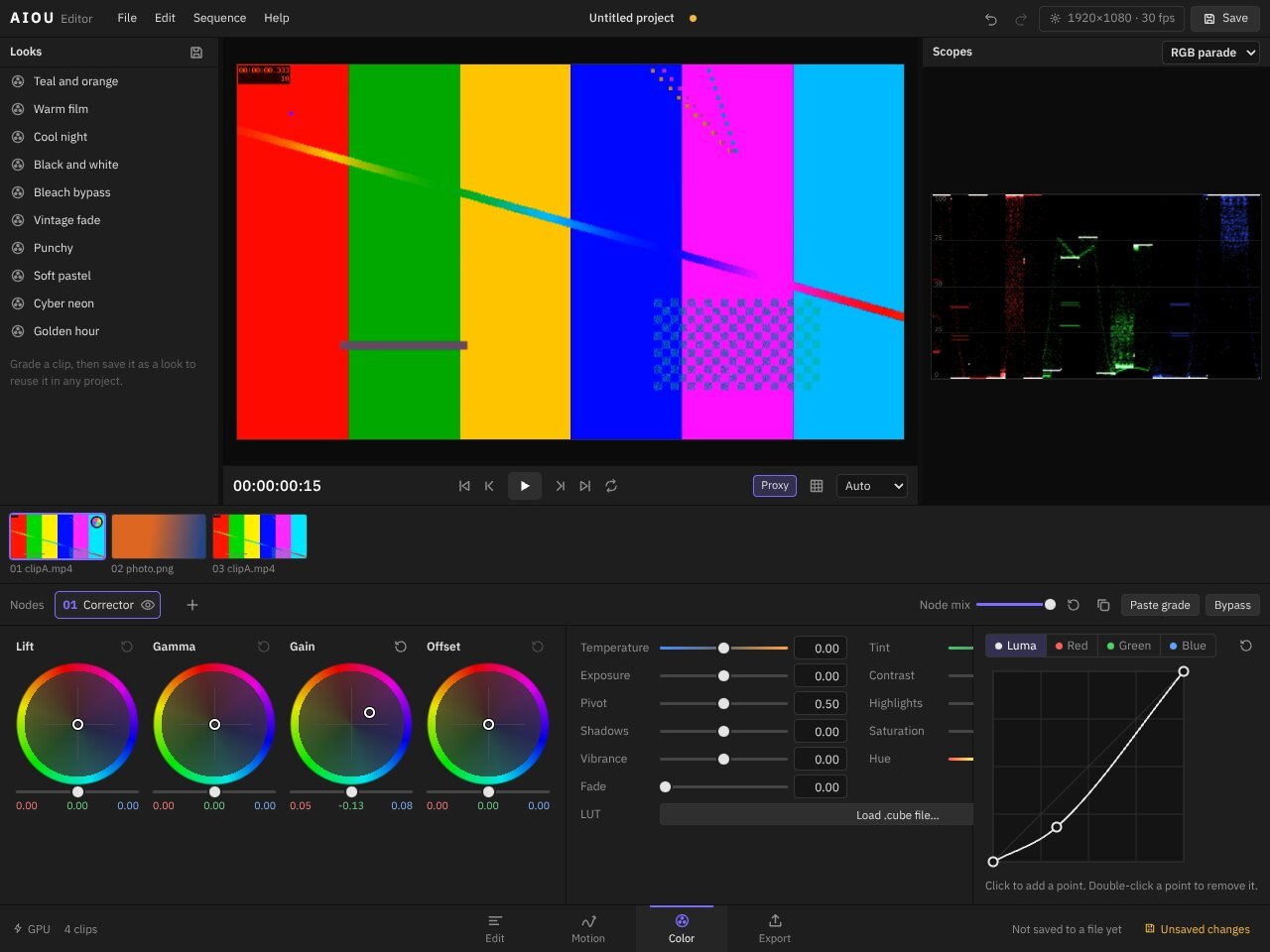This screenshot has height=952, width=1270.
Task: Switch to the Export workspace tab
Action: (x=775, y=929)
